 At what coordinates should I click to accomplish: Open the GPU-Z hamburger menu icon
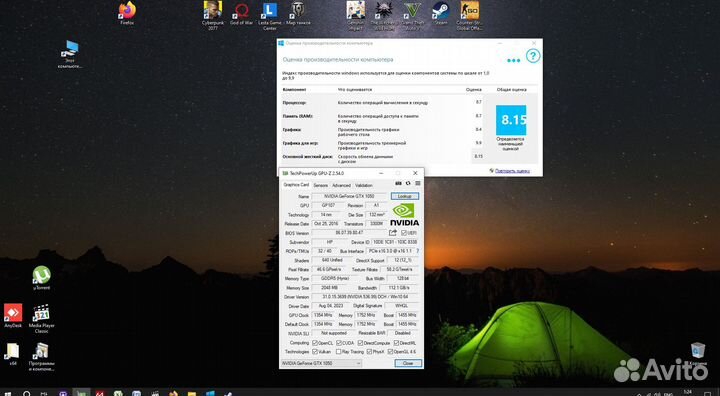pos(417,183)
